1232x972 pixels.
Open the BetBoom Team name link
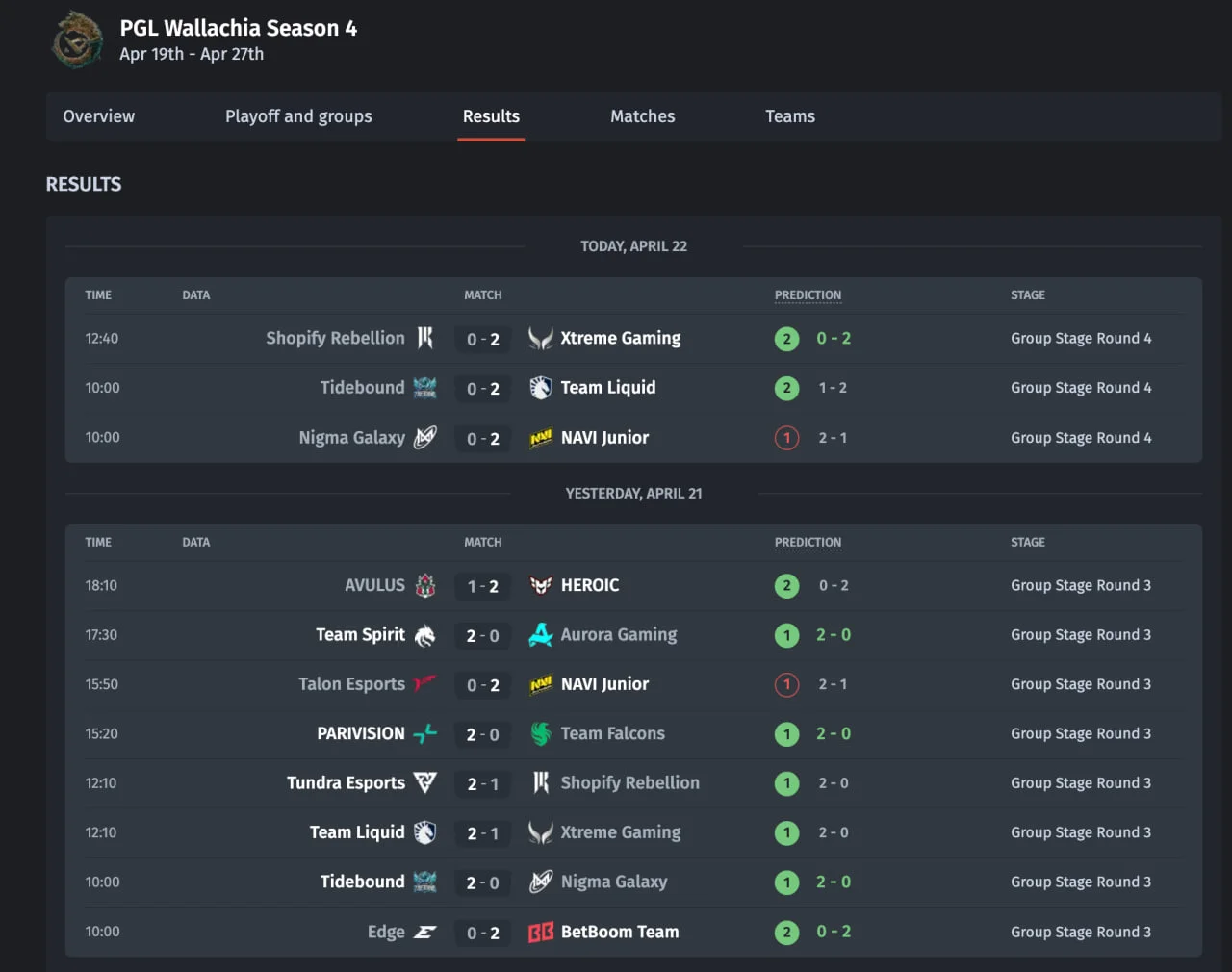(x=620, y=932)
